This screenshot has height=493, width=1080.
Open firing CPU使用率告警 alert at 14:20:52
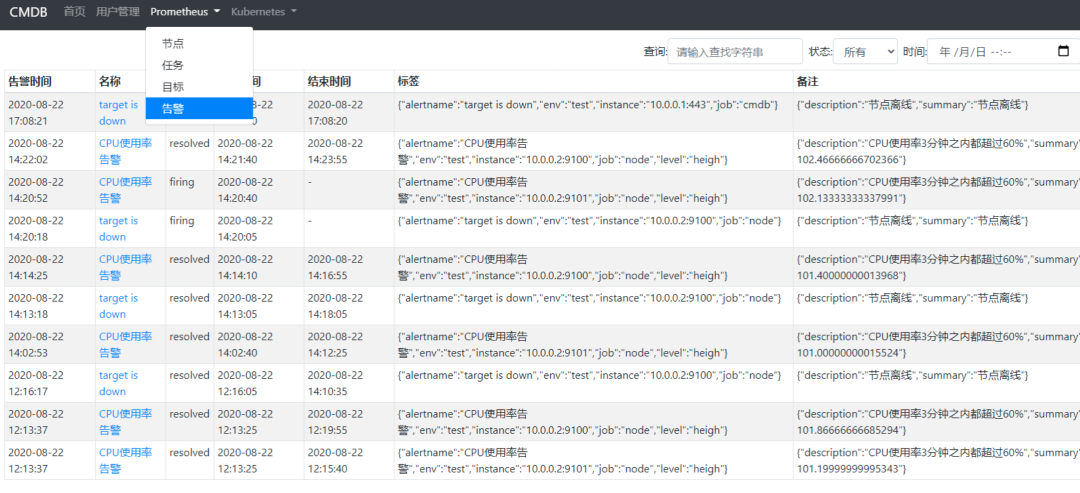125,189
